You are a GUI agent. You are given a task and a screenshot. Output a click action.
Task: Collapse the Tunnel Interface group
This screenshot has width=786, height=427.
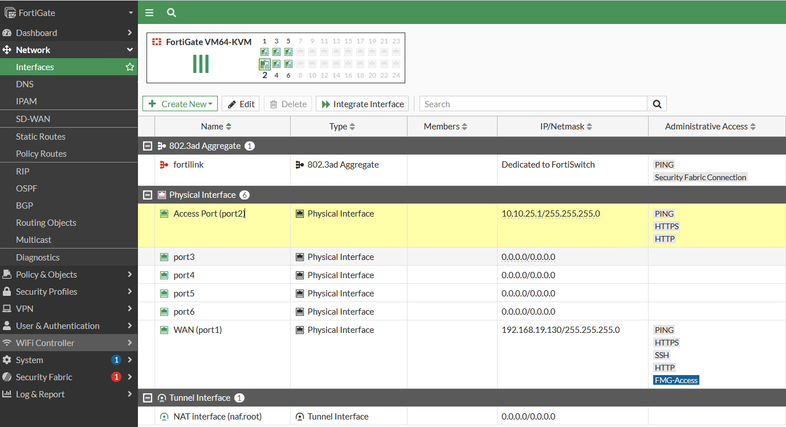pos(147,398)
